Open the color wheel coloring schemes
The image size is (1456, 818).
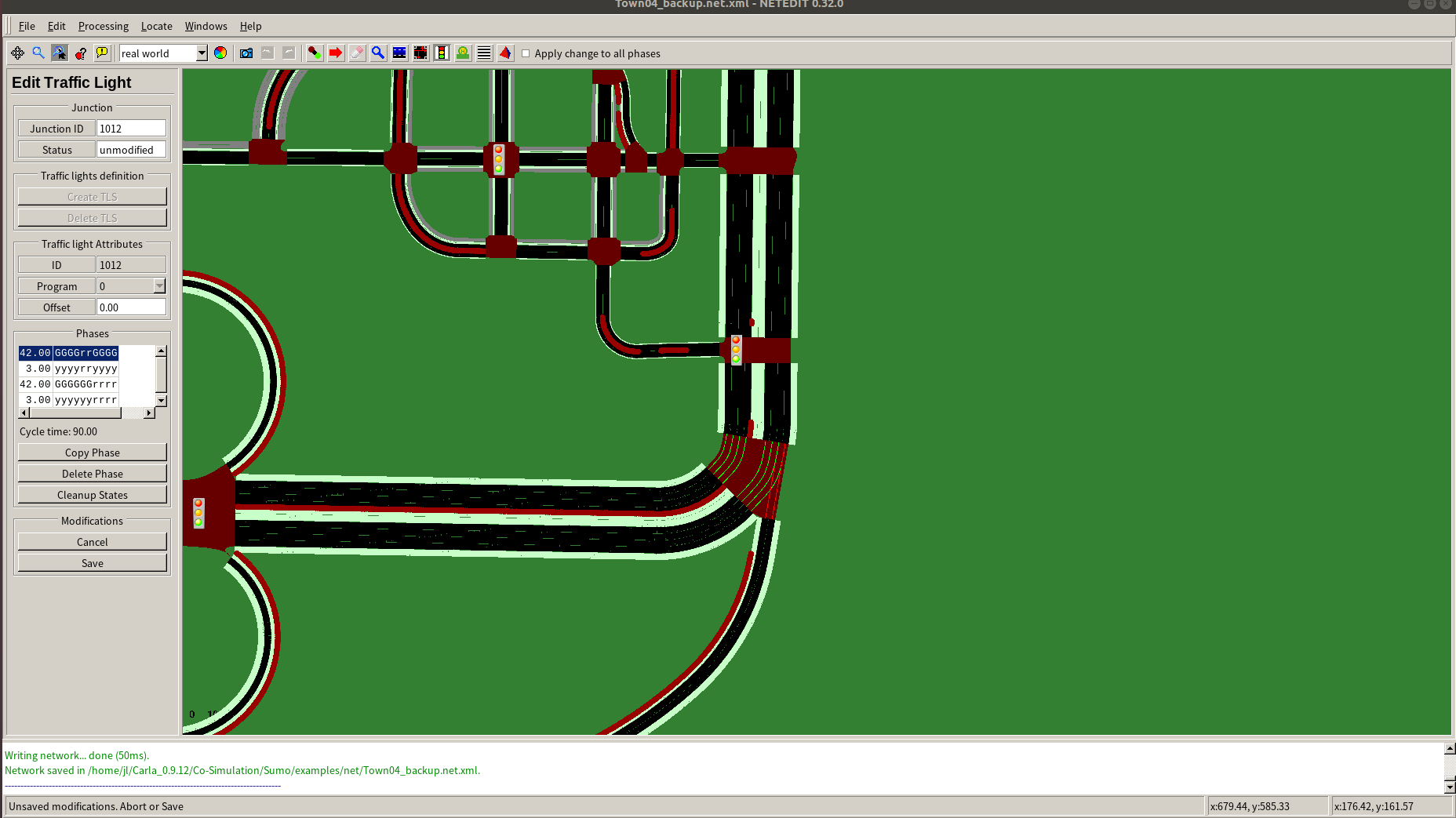[x=220, y=53]
